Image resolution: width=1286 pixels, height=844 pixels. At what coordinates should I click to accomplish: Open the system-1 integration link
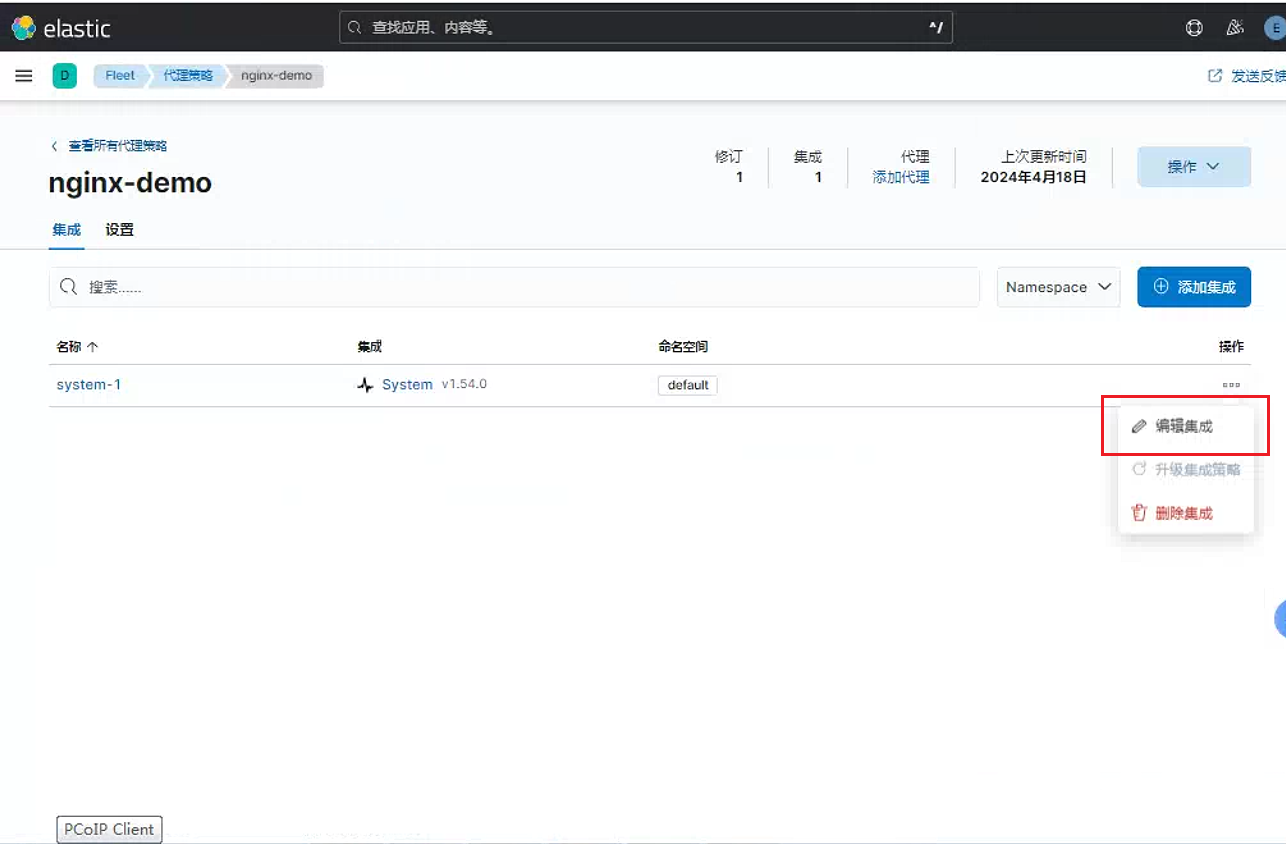coord(89,385)
